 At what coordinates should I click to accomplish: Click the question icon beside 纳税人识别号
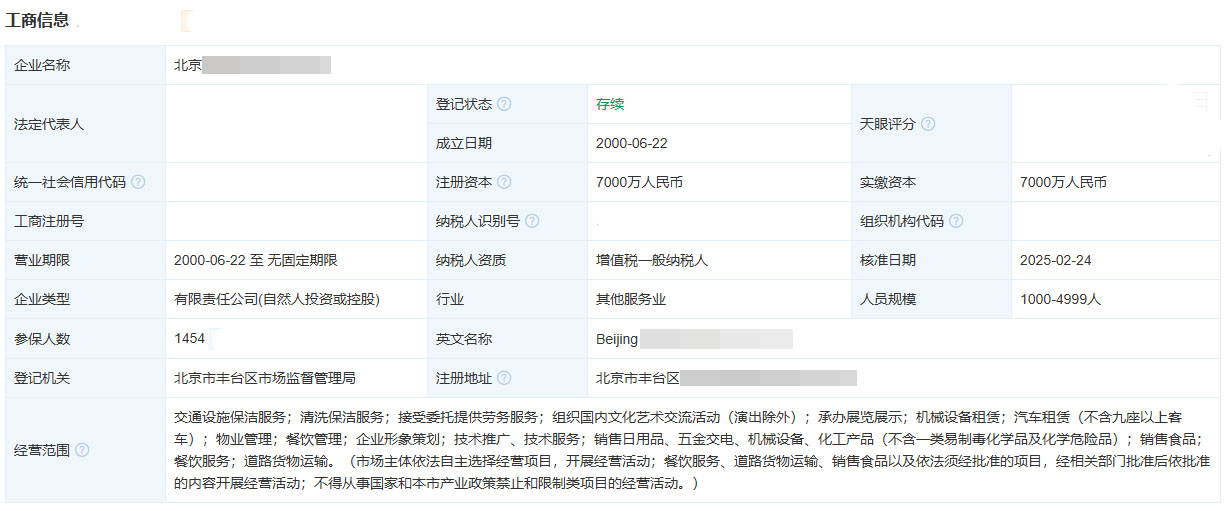click(x=532, y=221)
